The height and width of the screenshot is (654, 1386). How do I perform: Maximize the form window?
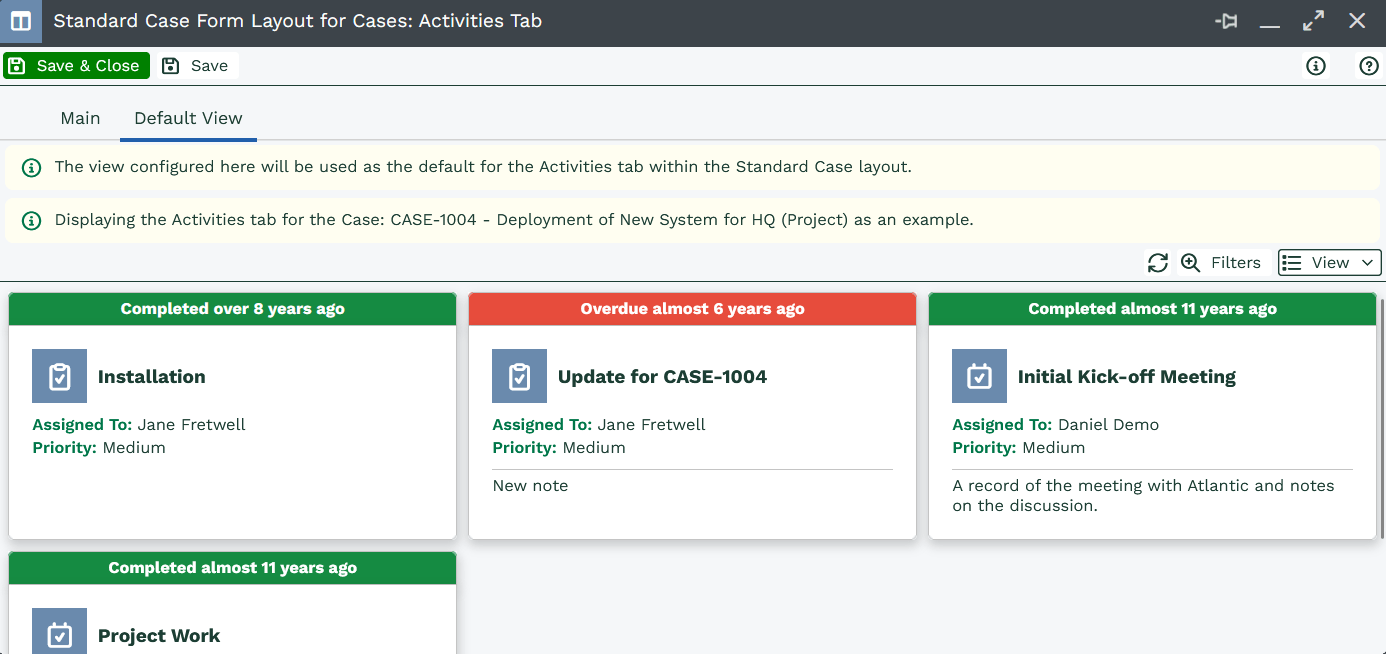tap(1313, 21)
